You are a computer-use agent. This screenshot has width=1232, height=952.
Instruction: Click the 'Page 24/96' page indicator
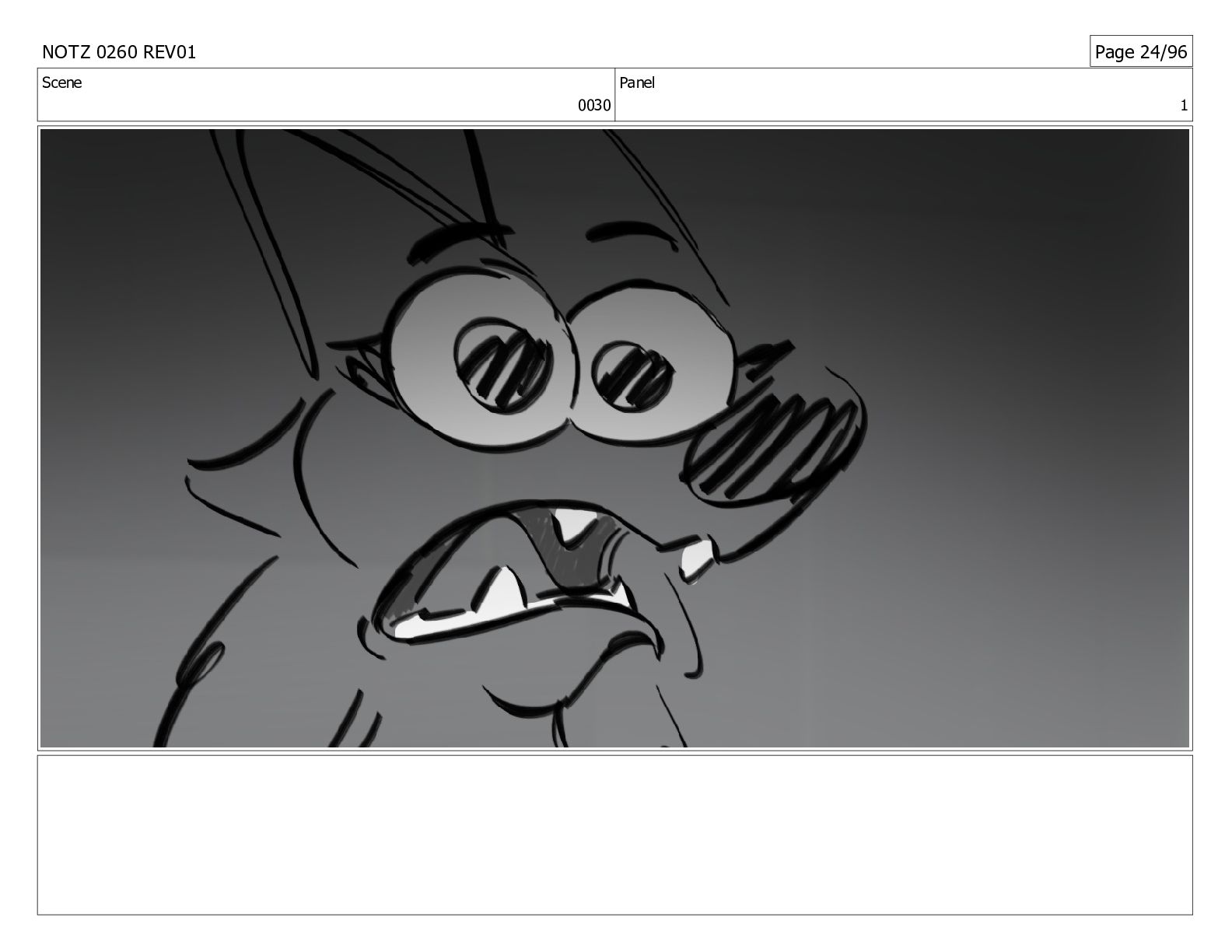coord(1141,52)
